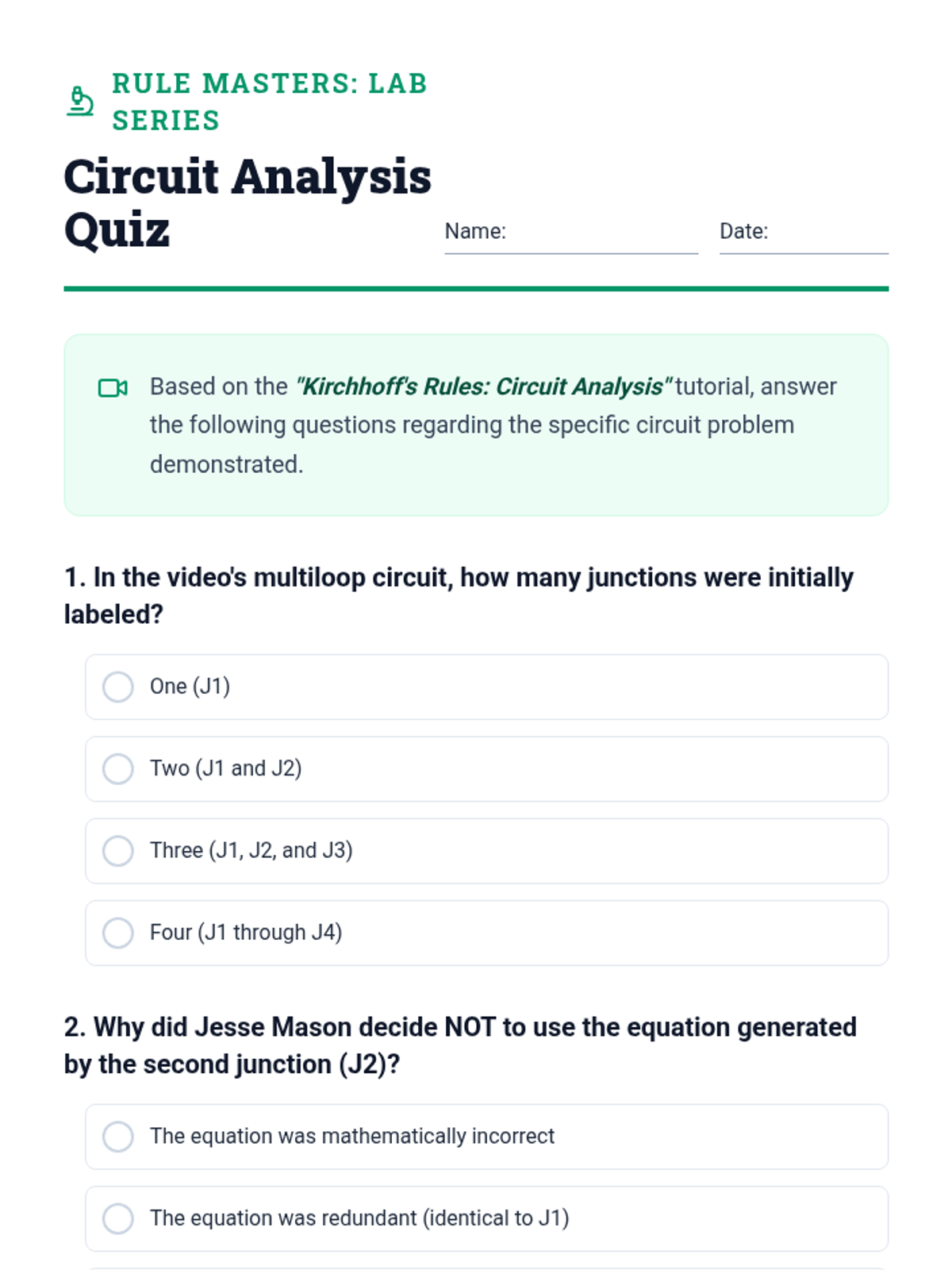952x1270 pixels.
Task: Choose the Three (J1, J2, and J3) radio option
Action: (118, 850)
